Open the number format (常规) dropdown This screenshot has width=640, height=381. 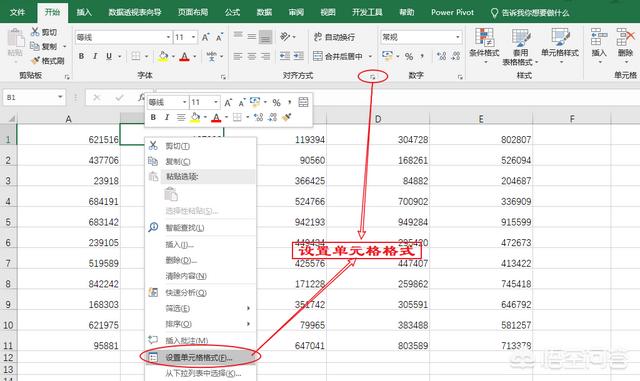(458, 37)
